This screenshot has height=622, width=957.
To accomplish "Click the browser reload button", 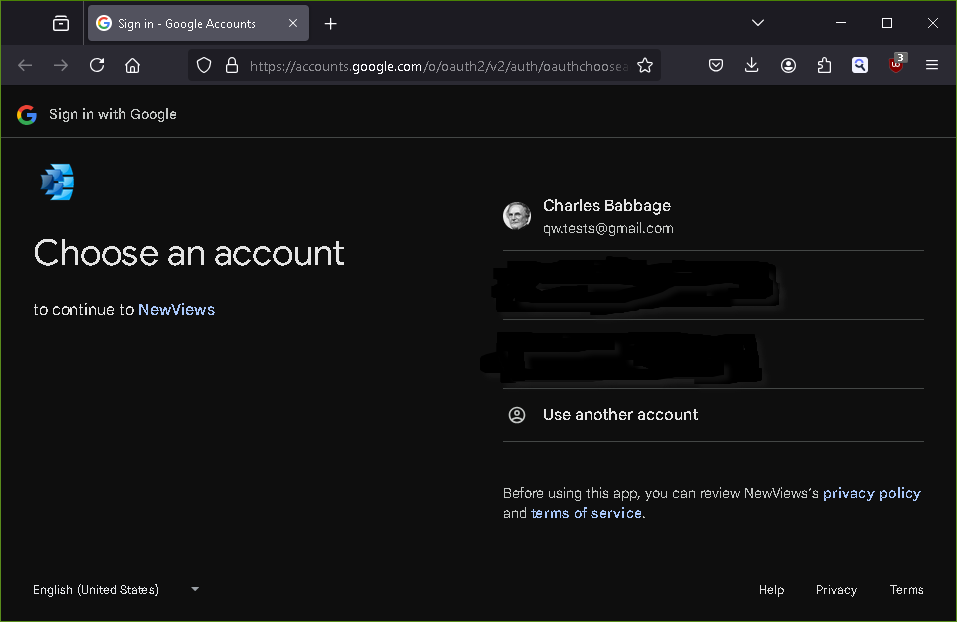I will pyautogui.click(x=97, y=65).
